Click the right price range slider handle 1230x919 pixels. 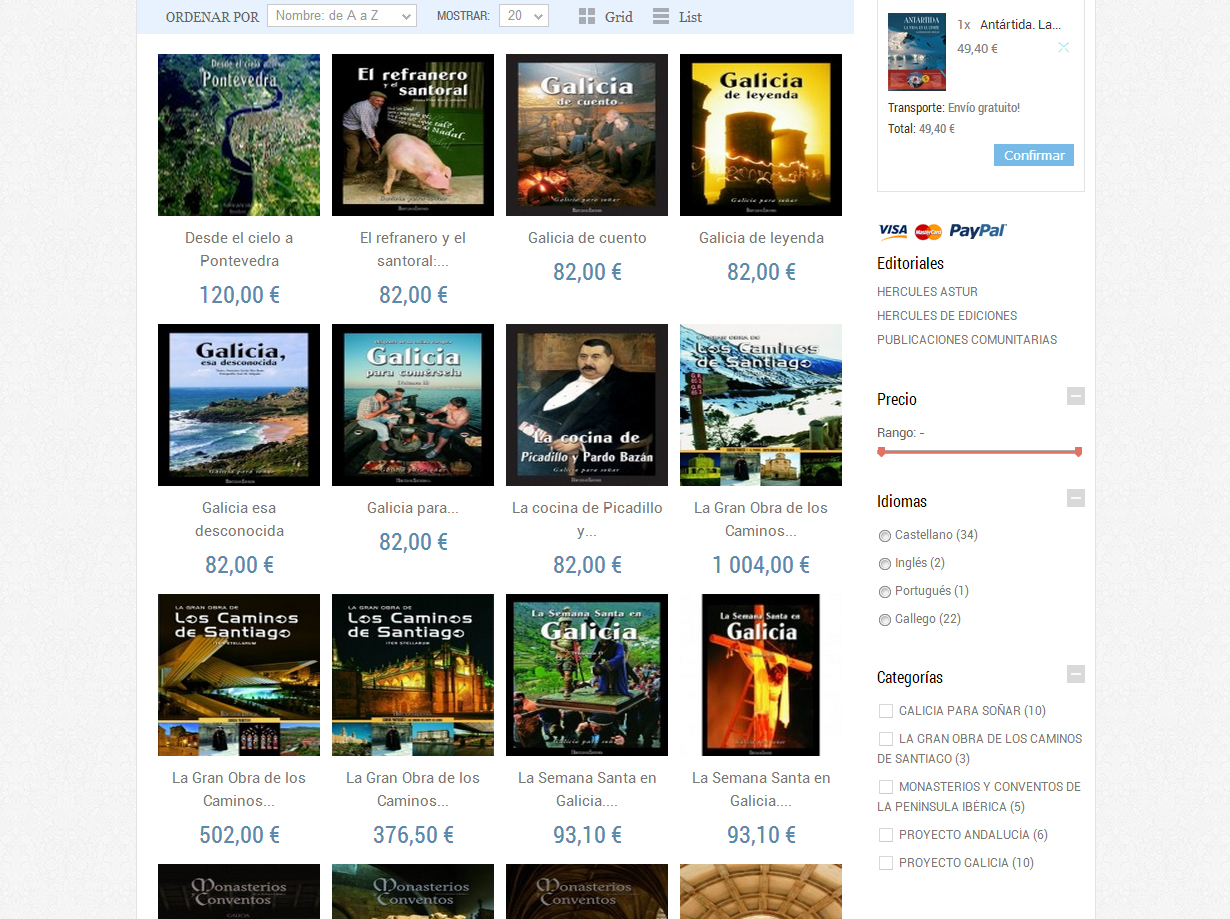point(1078,452)
